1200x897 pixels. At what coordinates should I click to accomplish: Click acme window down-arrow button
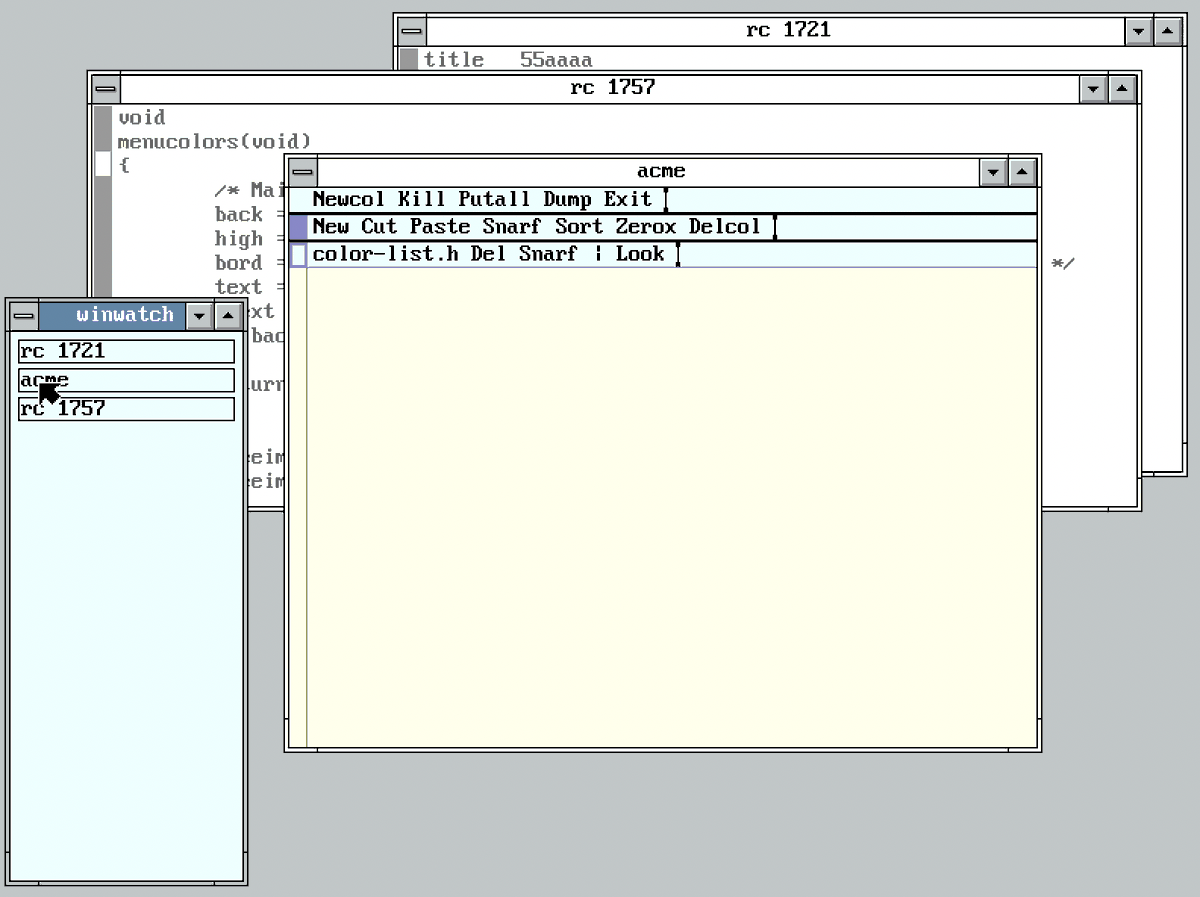[993, 172]
